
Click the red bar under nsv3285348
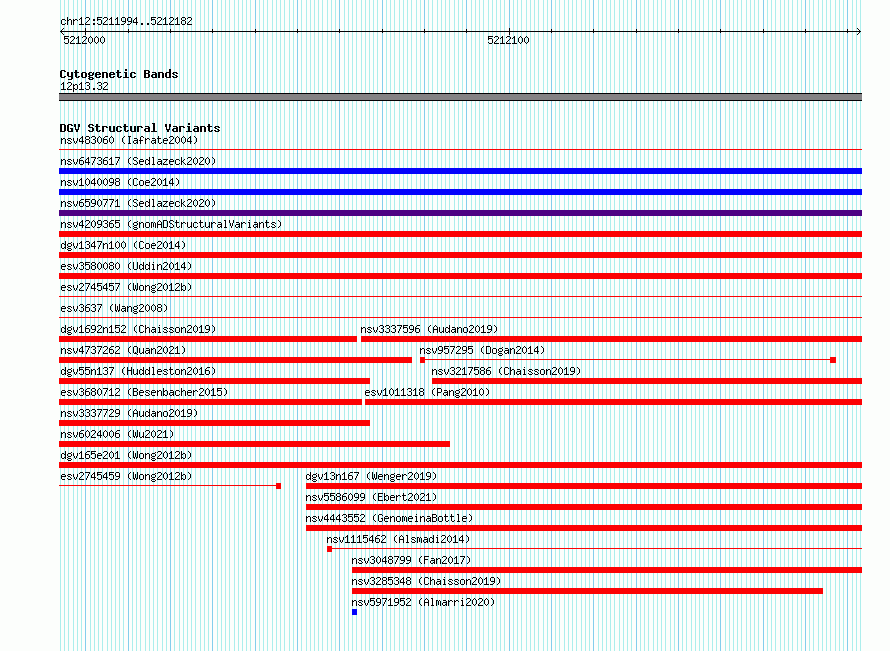[587, 591]
